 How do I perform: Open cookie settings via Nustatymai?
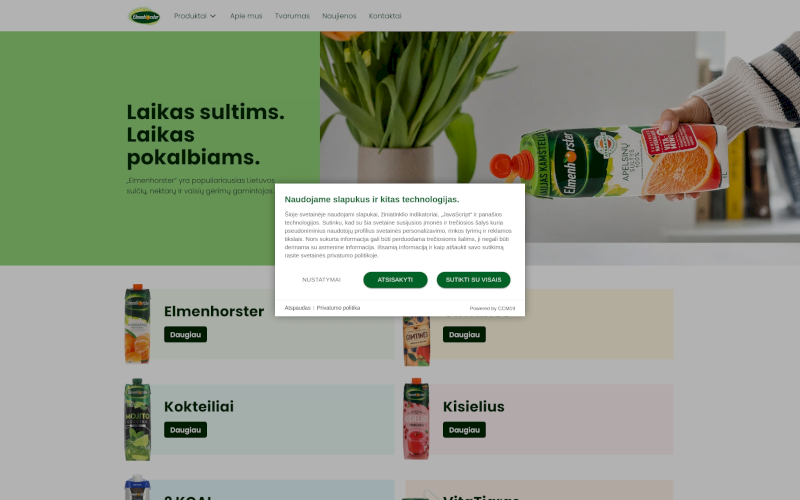[x=321, y=280]
